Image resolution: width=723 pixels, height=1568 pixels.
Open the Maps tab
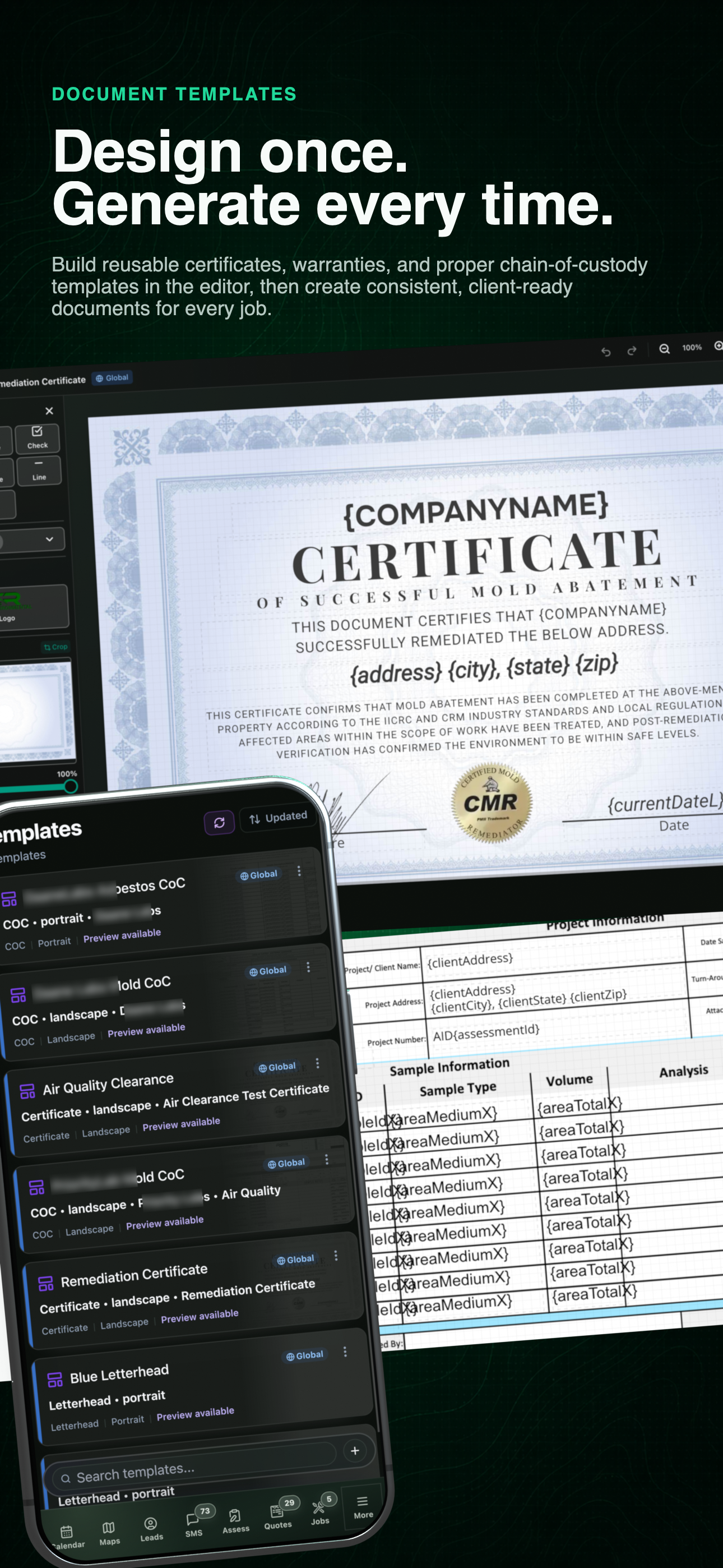pos(109,1533)
